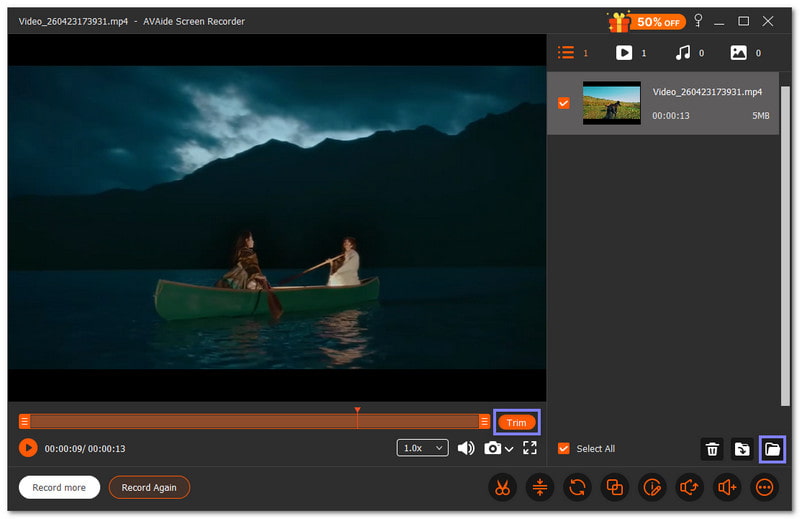Take a snapshot with the camera icon
Image resolution: width=800 pixels, height=519 pixels.
(x=492, y=448)
